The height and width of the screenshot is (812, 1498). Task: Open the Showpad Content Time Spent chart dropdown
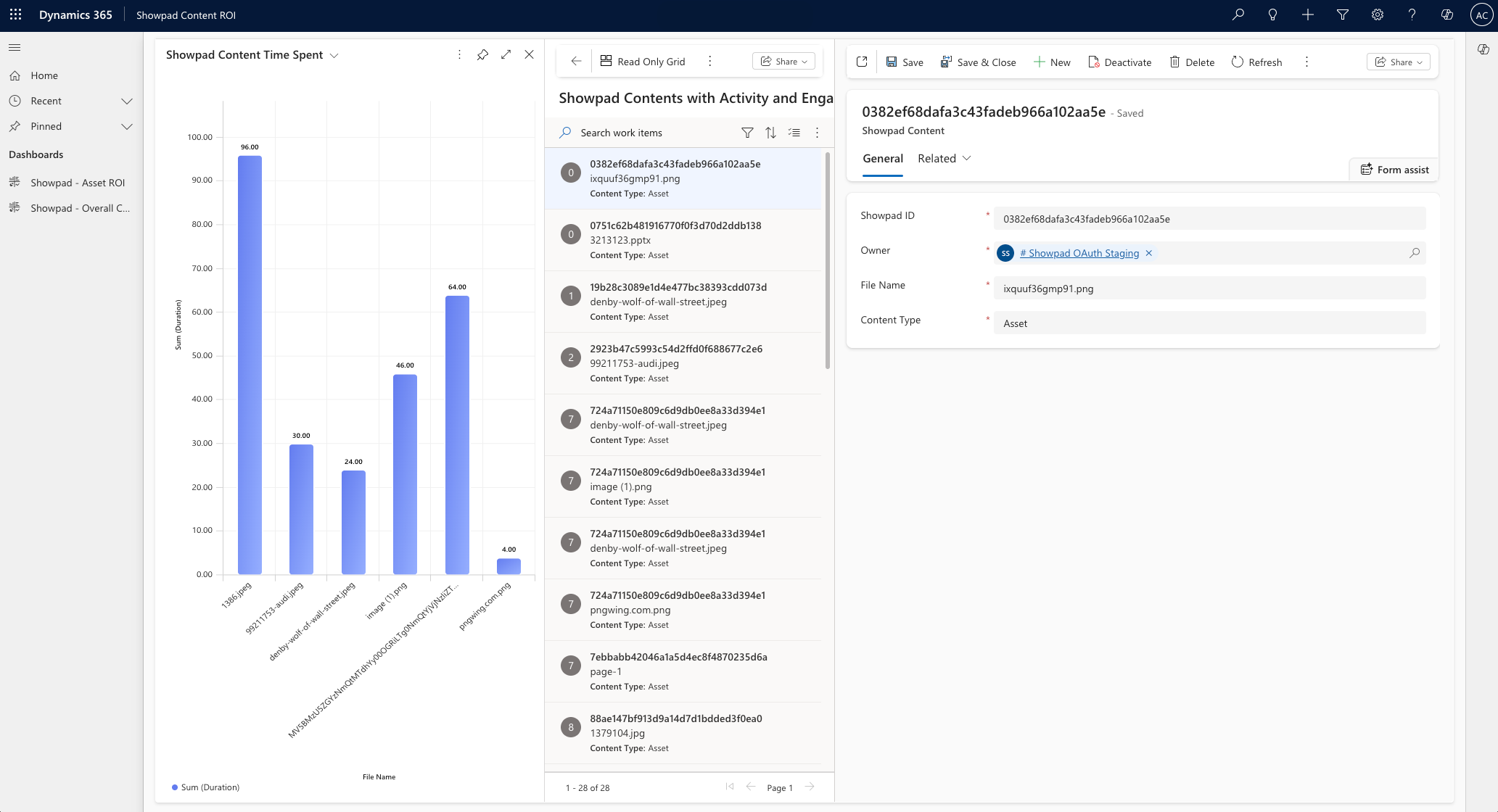tap(334, 56)
